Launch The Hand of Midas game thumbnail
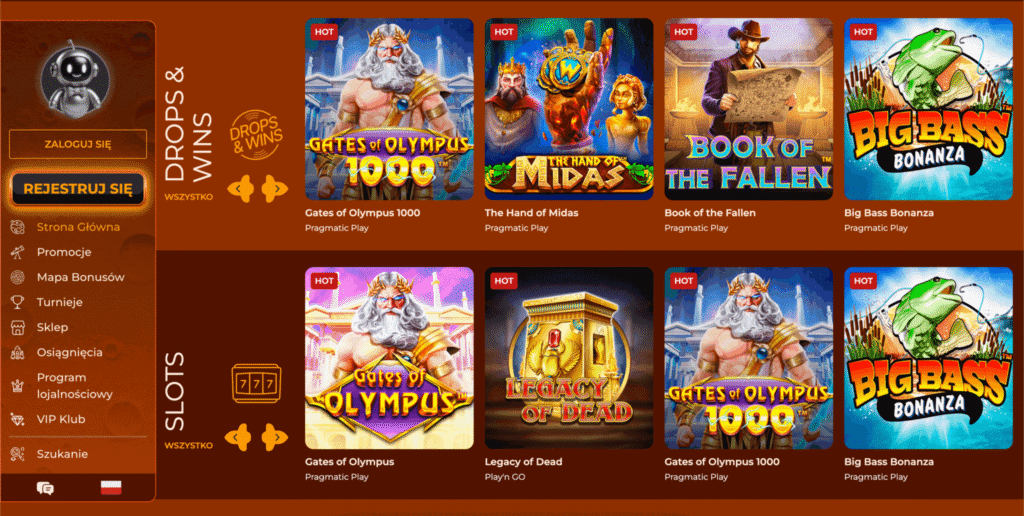The height and width of the screenshot is (516, 1024). pyautogui.click(x=569, y=109)
